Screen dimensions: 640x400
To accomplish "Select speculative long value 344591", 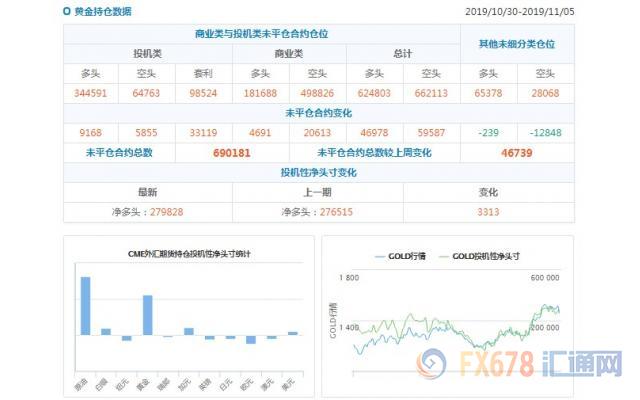I will (90, 93).
